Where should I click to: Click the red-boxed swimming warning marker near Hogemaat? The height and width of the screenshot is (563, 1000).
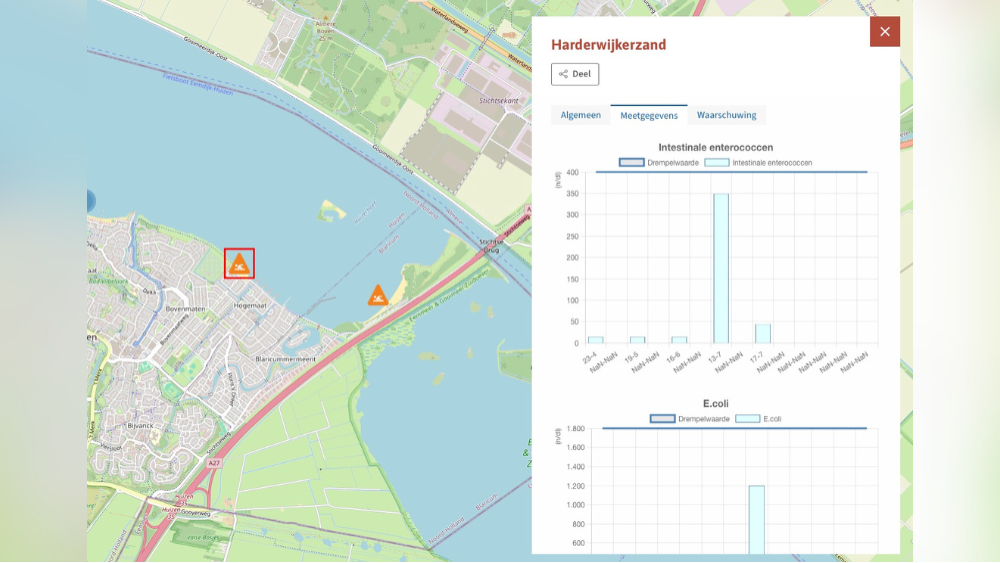(x=239, y=263)
